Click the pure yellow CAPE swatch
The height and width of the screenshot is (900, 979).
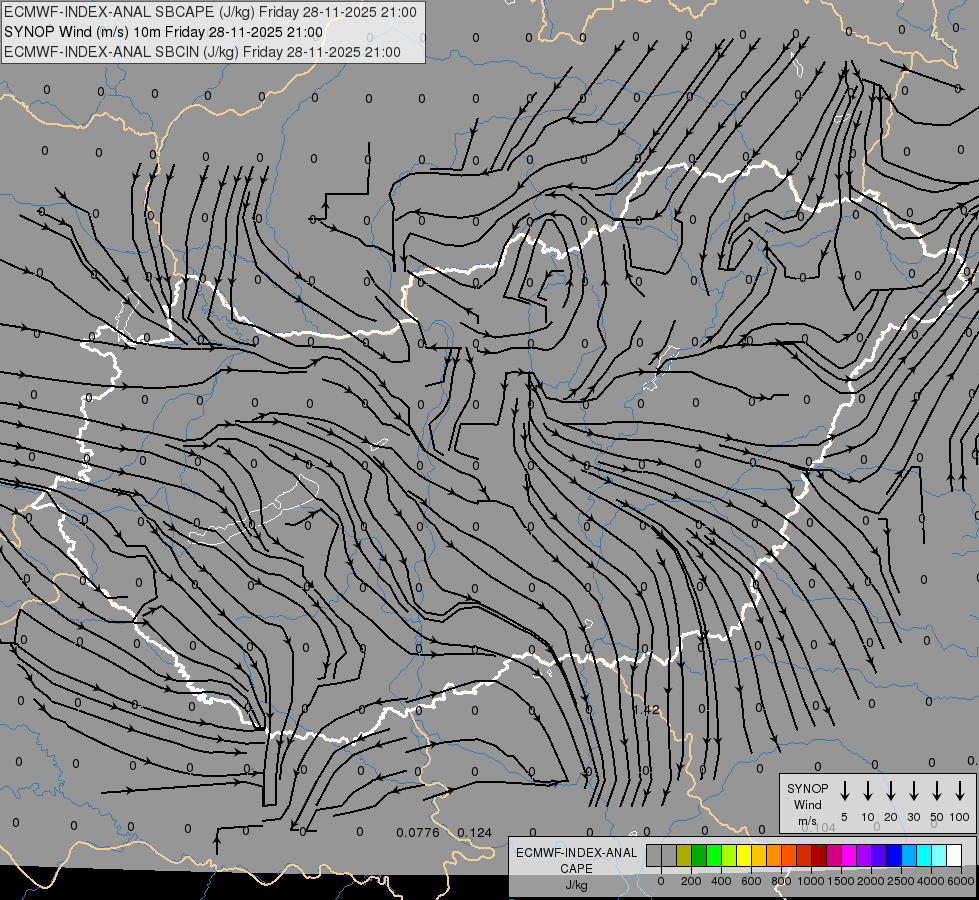[x=744, y=855]
